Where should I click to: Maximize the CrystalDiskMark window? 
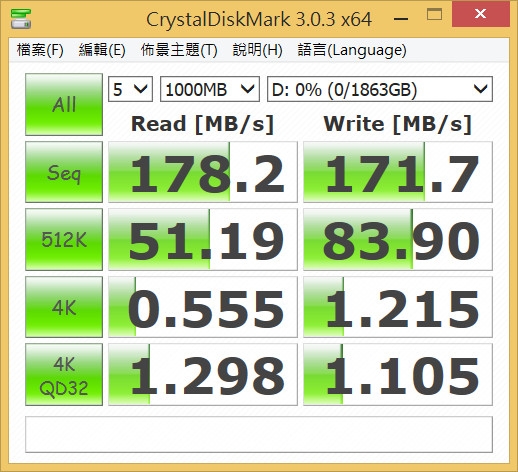click(x=434, y=15)
